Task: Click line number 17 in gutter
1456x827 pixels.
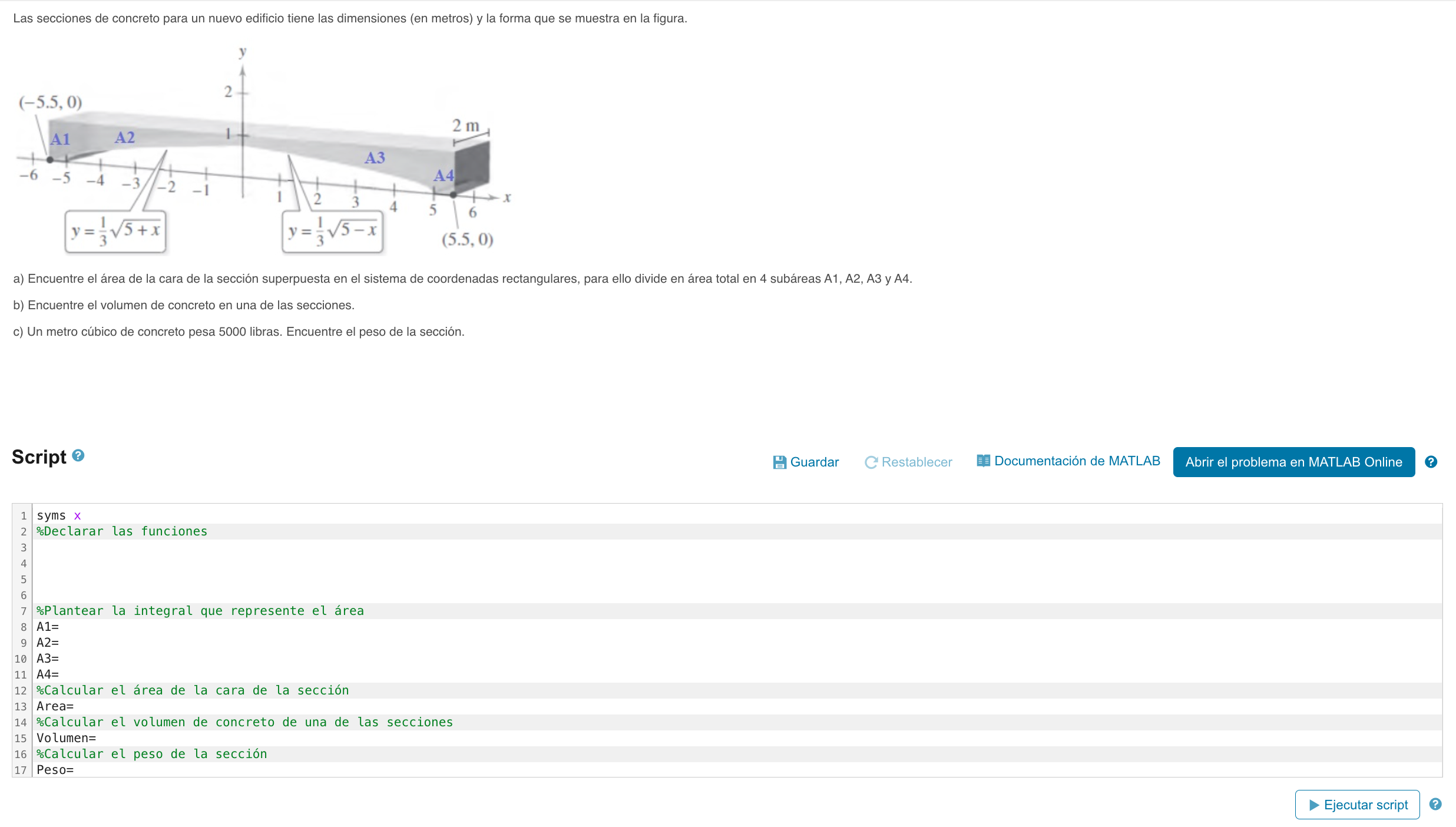Action: (21, 770)
